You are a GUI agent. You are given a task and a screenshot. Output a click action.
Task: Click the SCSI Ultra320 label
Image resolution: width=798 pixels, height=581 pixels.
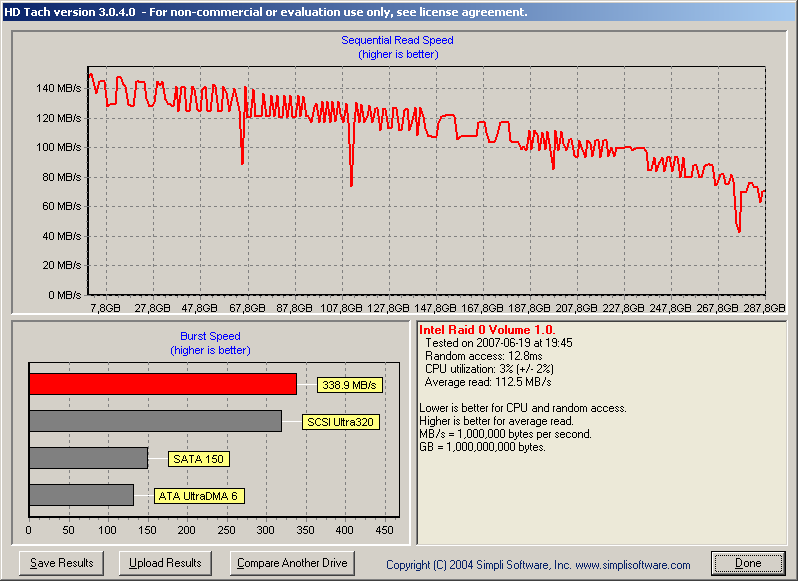[x=341, y=422]
